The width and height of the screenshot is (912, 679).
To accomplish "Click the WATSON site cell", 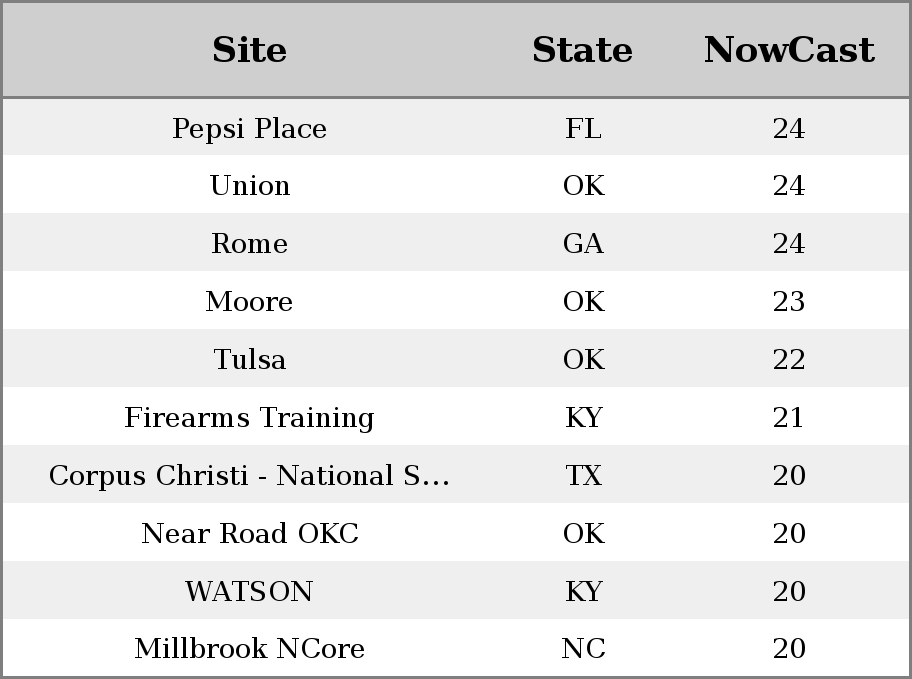I will tap(250, 591).
